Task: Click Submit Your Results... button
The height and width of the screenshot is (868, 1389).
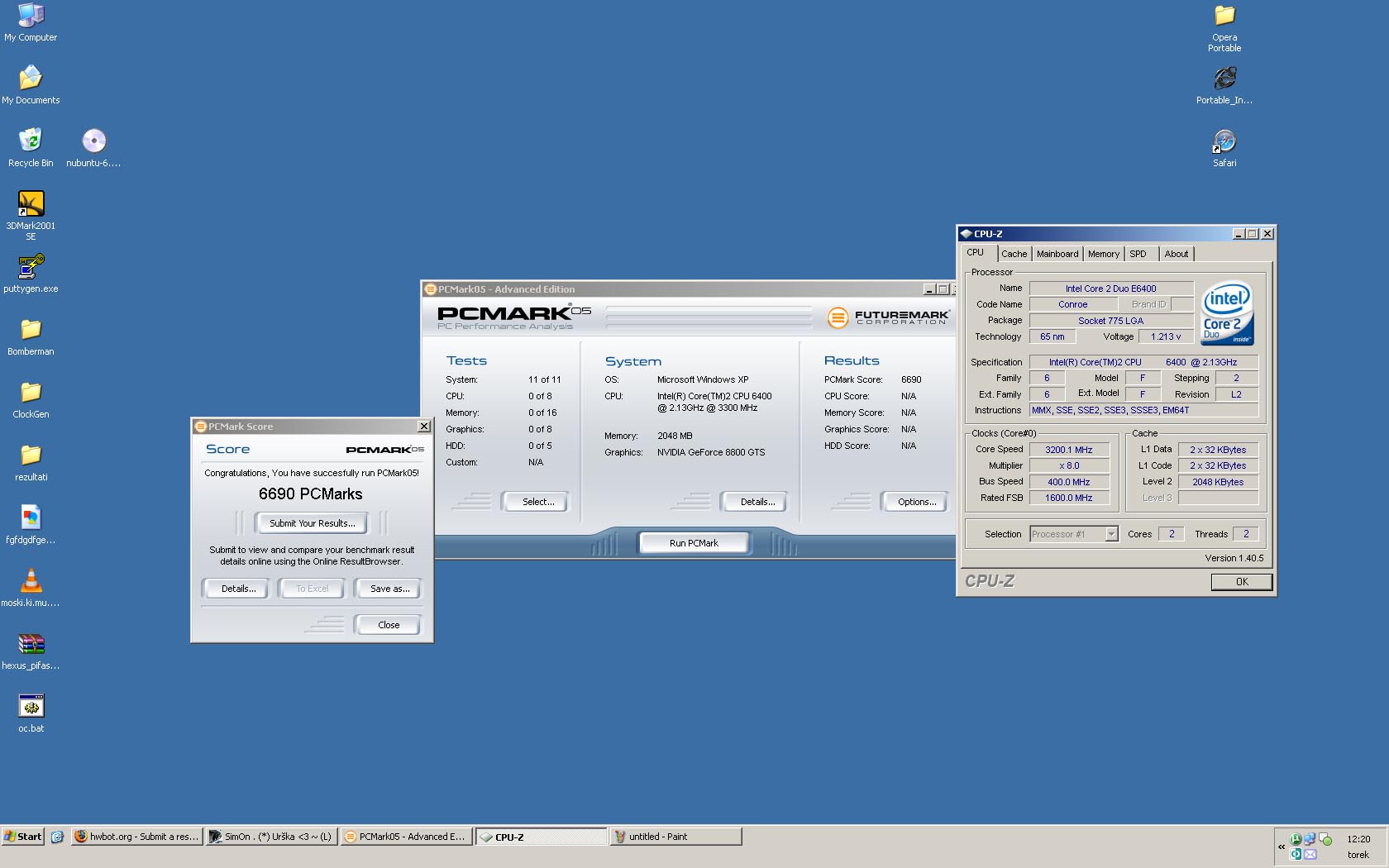Action: point(313,523)
